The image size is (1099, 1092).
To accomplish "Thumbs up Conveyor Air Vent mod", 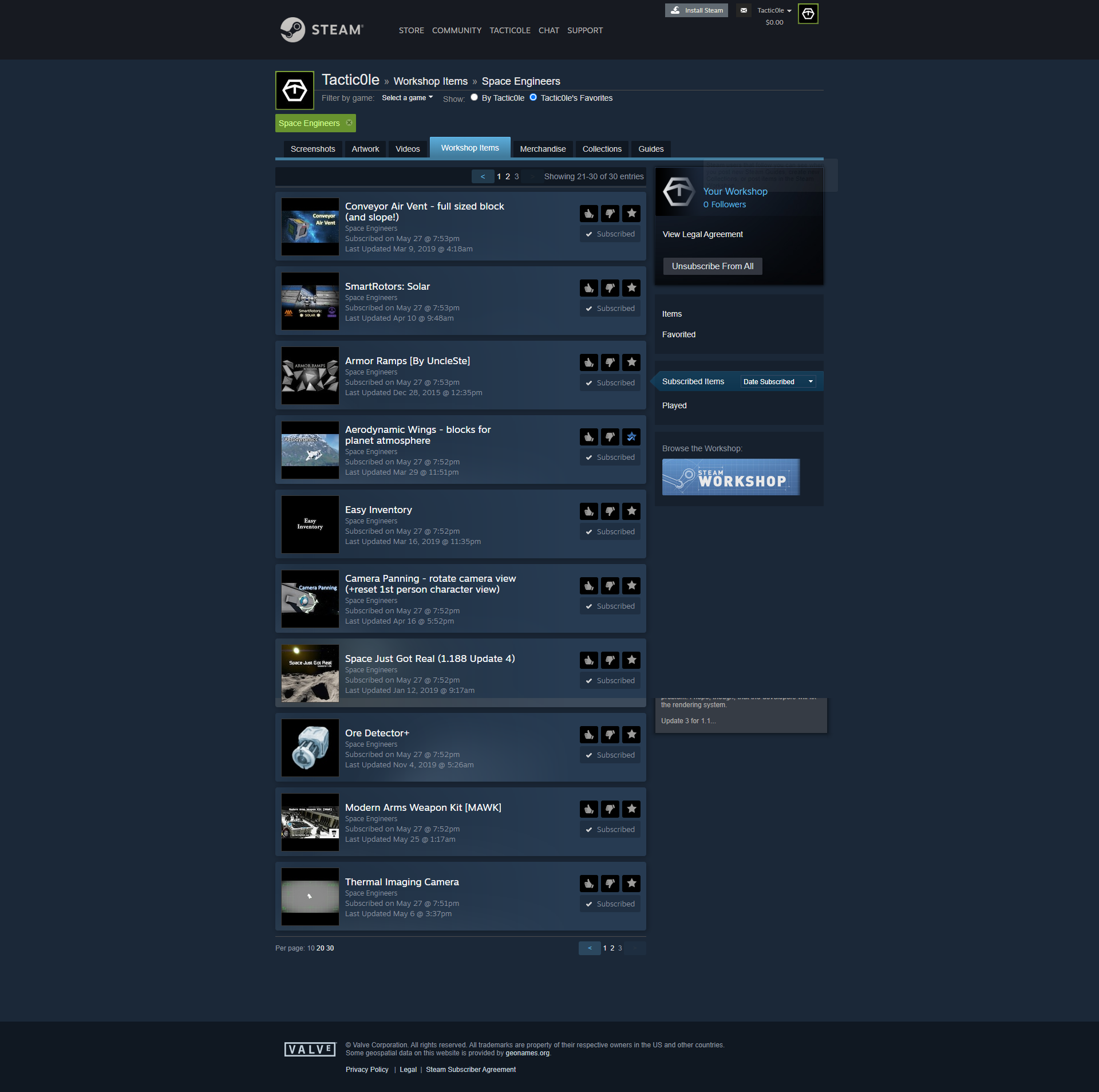I will (x=588, y=214).
